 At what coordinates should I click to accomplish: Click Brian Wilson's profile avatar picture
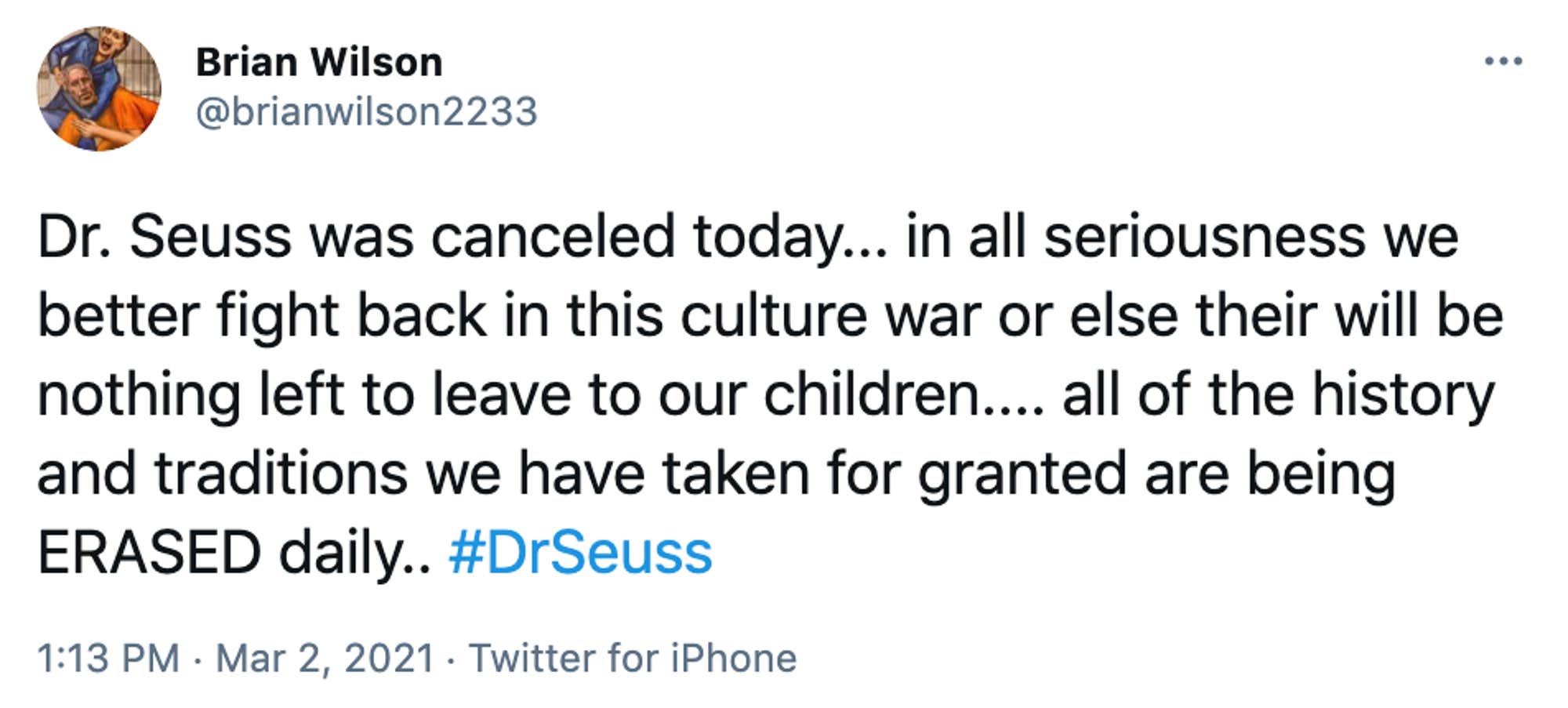[x=99, y=89]
